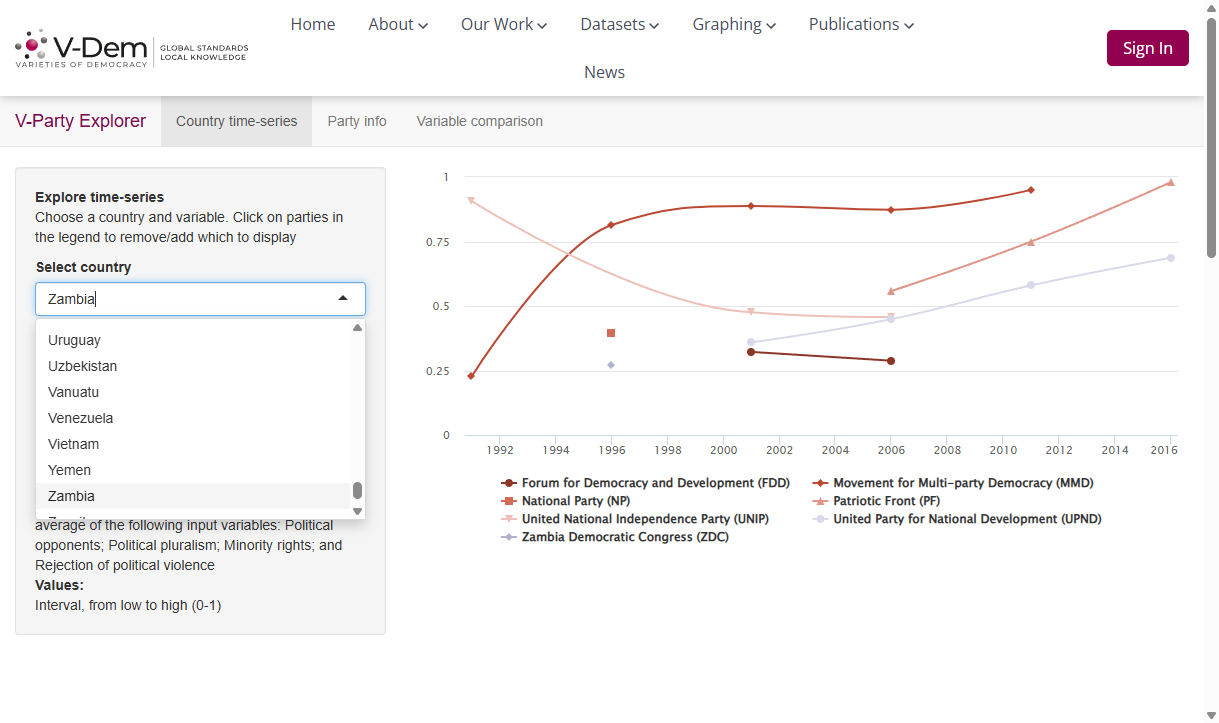1219x723 pixels.
Task: Click the MMD 1991 data point
Action: click(x=471, y=376)
